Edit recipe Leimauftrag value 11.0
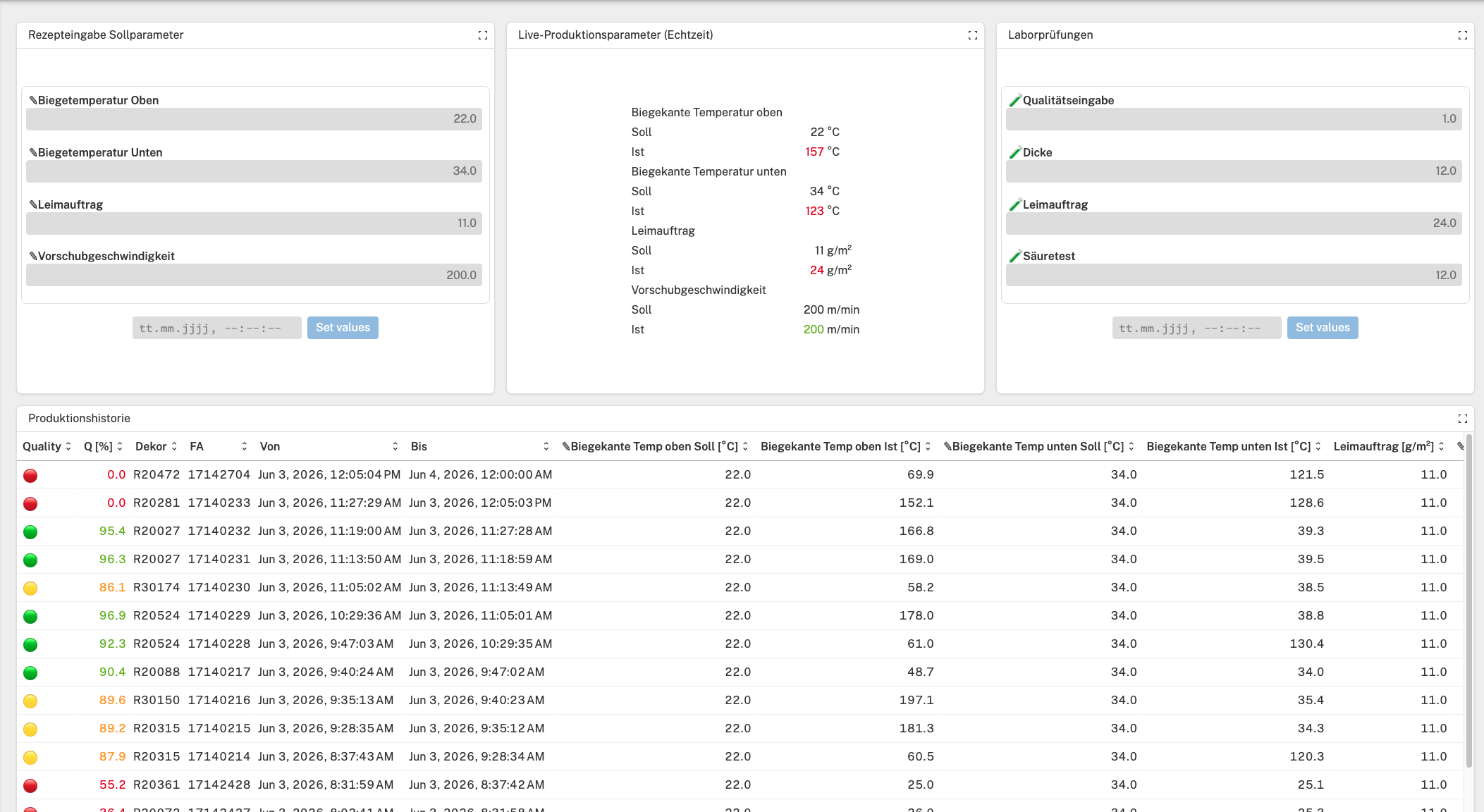 click(254, 223)
